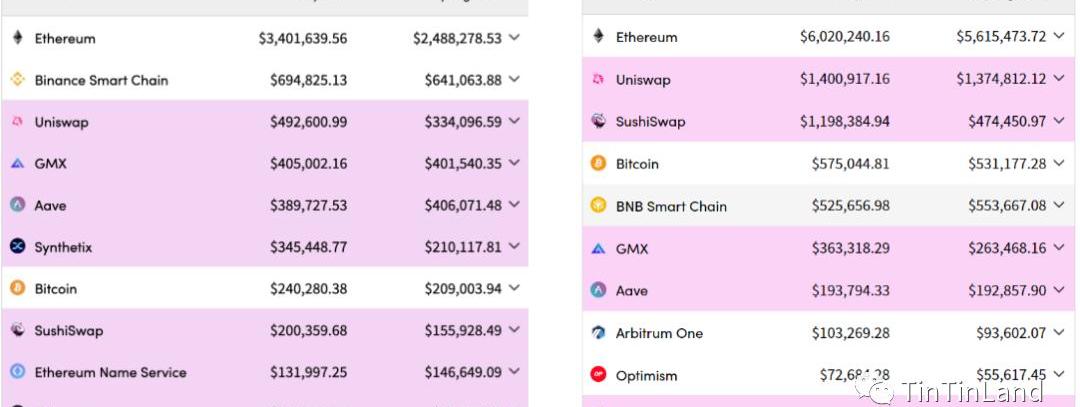The width and height of the screenshot is (1080, 407).
Task: Click the SushiSwap icon in right table
Action: tap(599, 121)
